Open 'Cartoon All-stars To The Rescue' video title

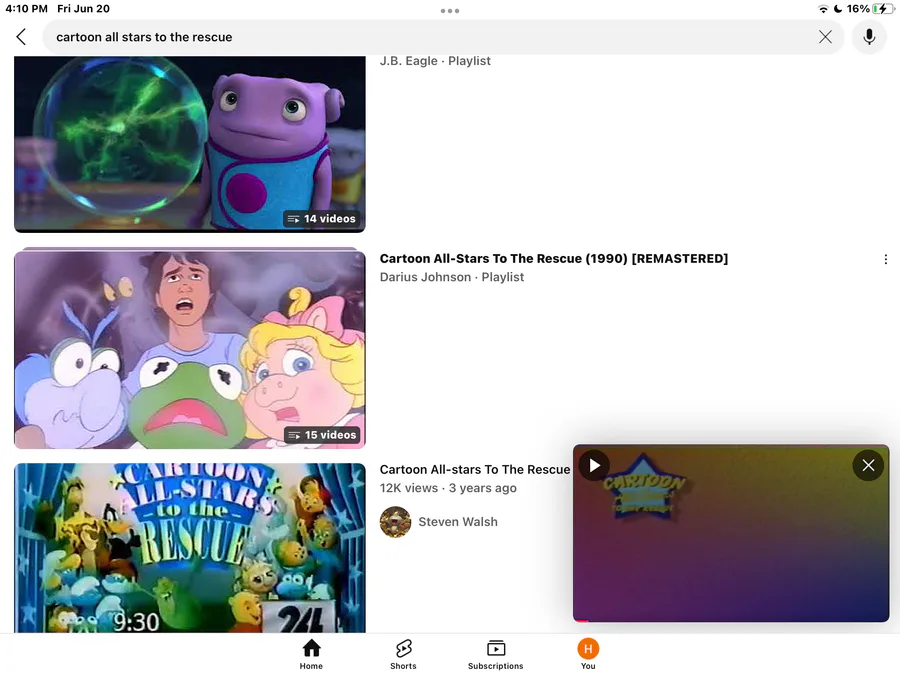[x=475, y=470]
